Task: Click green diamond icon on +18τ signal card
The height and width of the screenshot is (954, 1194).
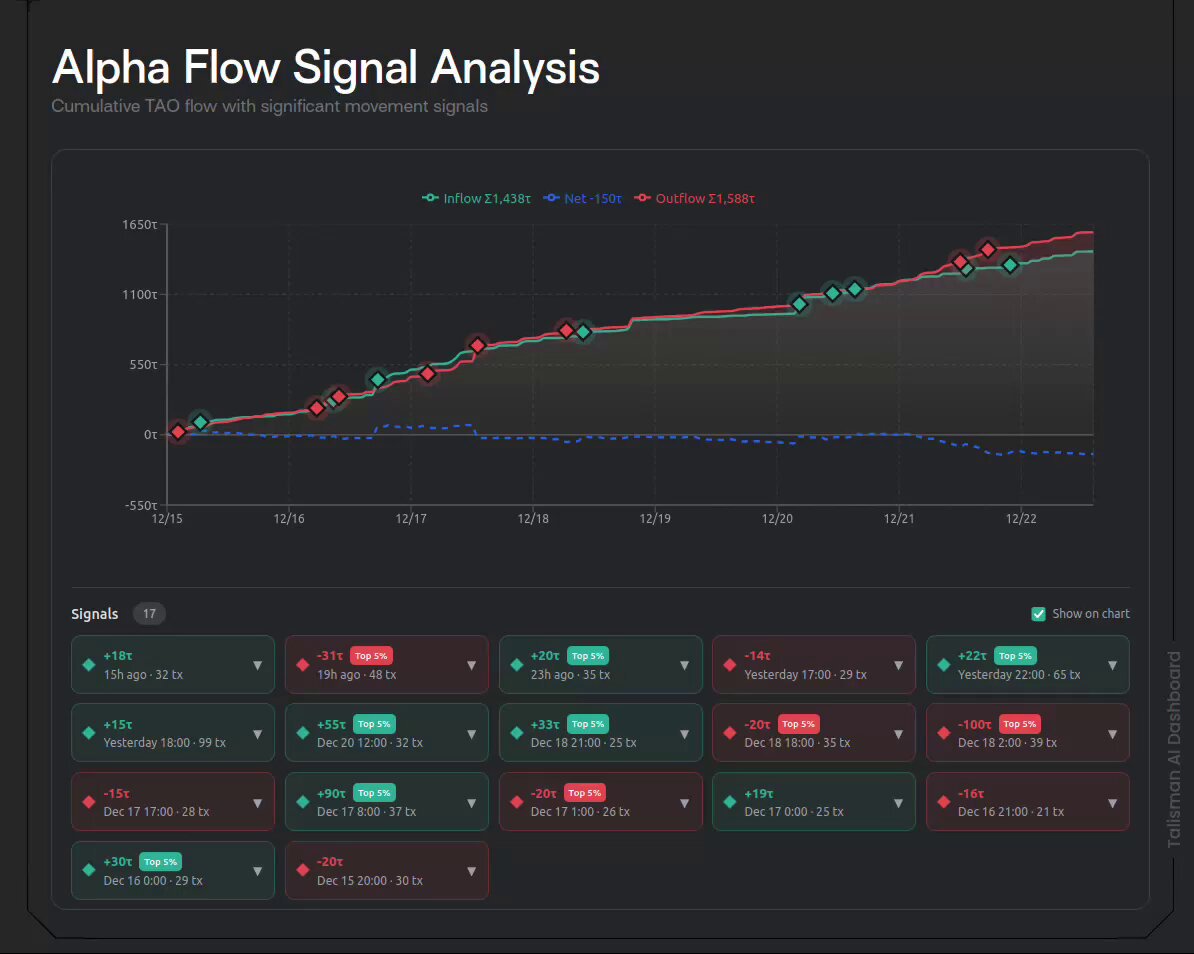Action: pyautogui.click(x=89, y=665)
